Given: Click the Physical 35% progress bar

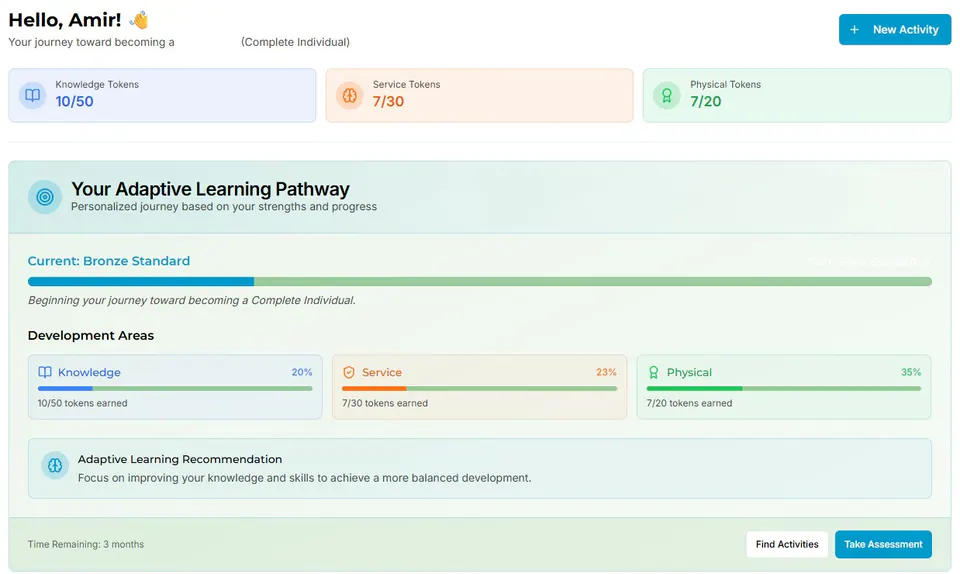Looking at the screenshot, I should [x=784, y=389].
